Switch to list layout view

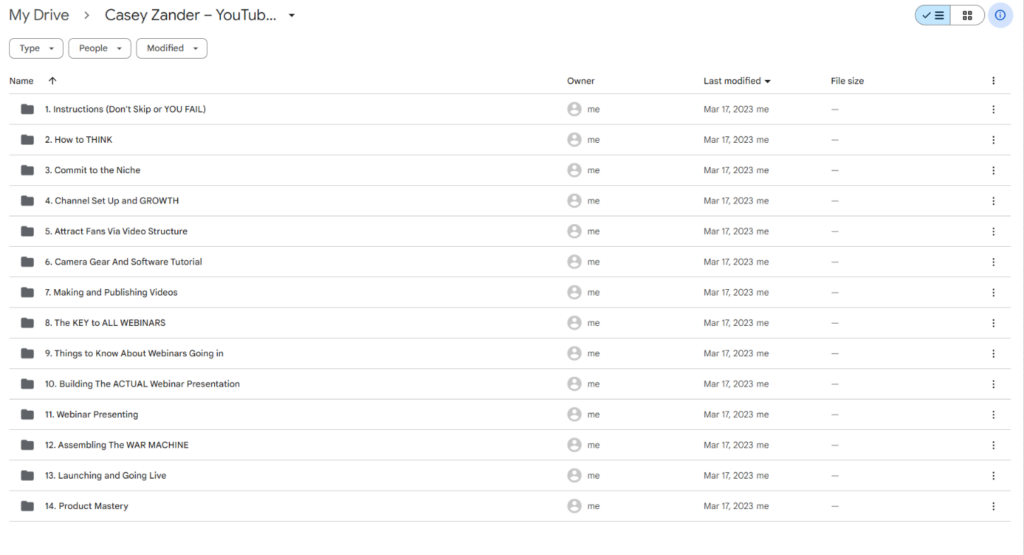pos(933,16)
